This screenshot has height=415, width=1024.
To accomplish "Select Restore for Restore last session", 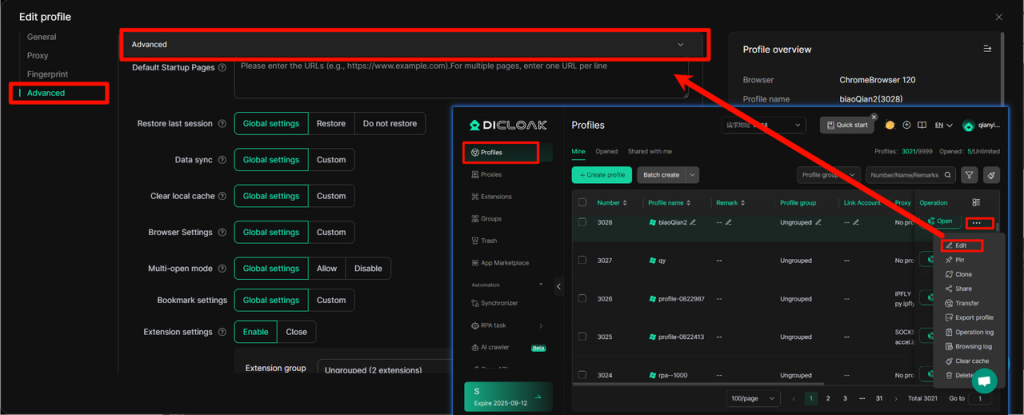I will point(331,124).
